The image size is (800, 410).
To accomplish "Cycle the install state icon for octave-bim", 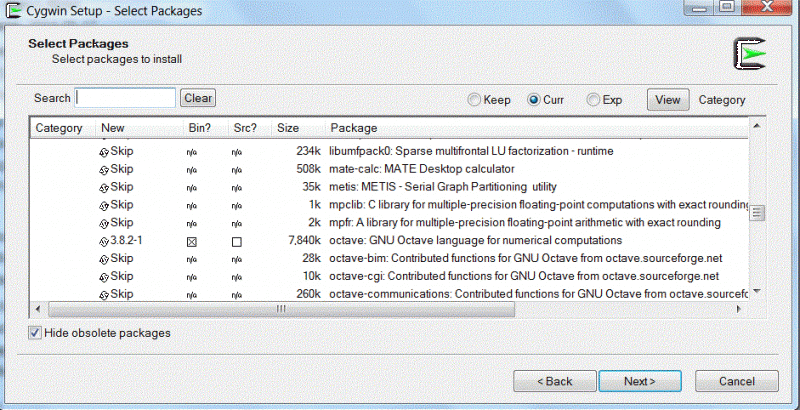I will pyautogui.click(x=104, y=259).
